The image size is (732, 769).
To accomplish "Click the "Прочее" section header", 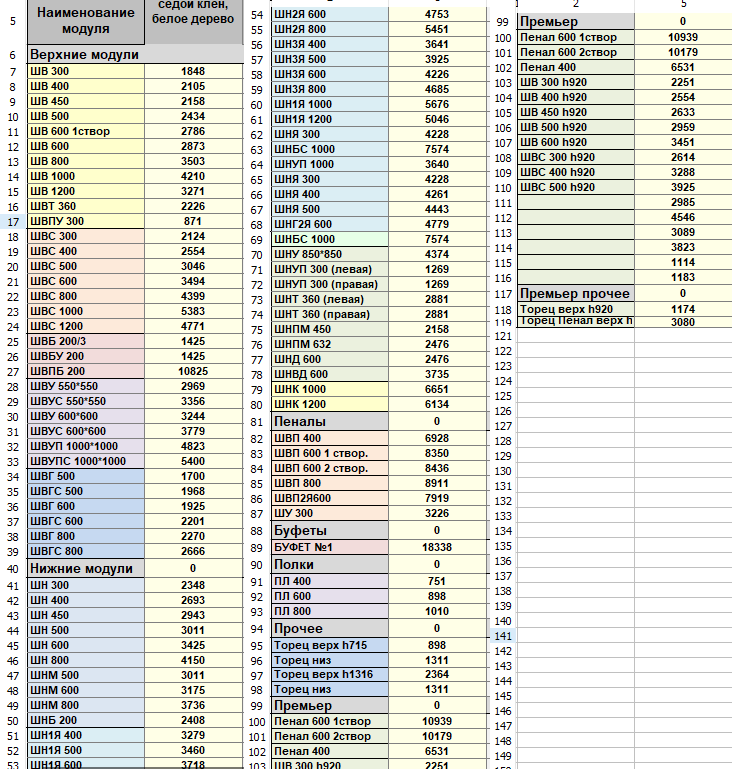I will pos(330,628).
